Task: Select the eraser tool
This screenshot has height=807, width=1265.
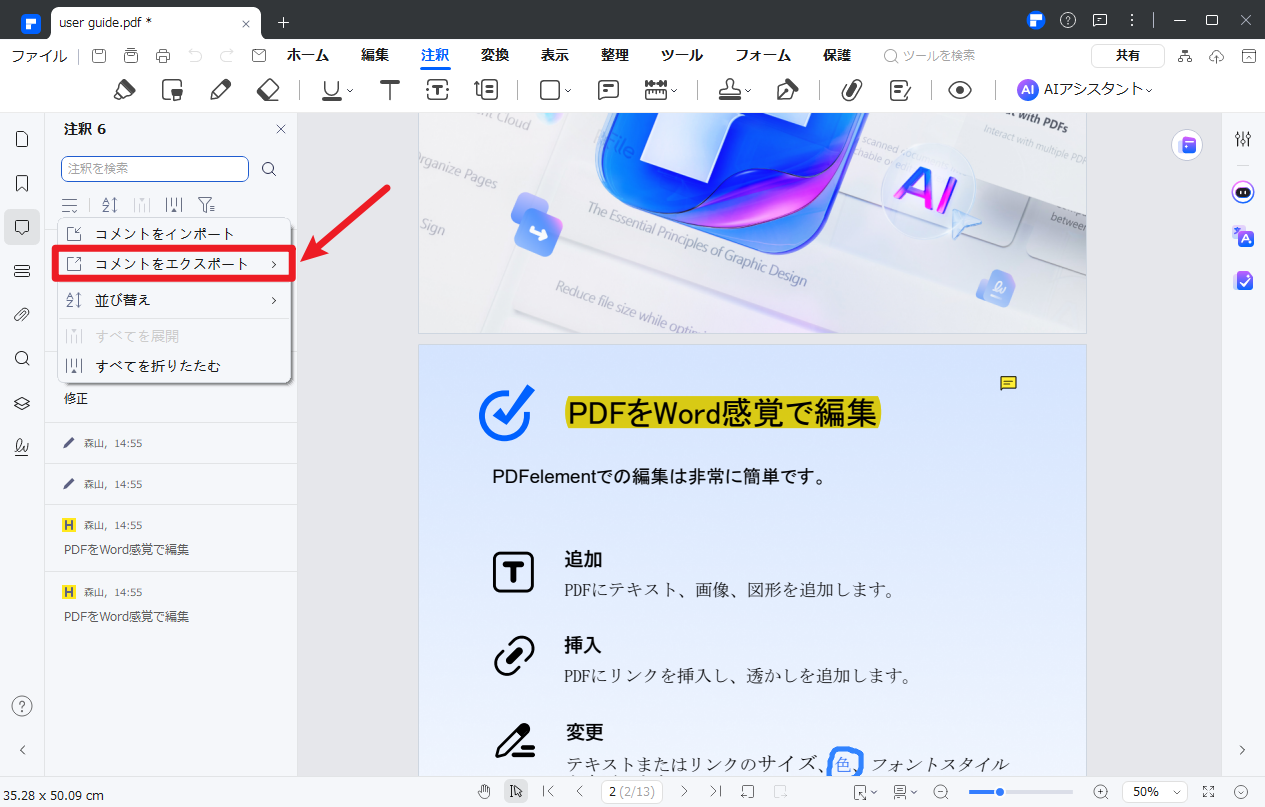Action: [268, 90]
